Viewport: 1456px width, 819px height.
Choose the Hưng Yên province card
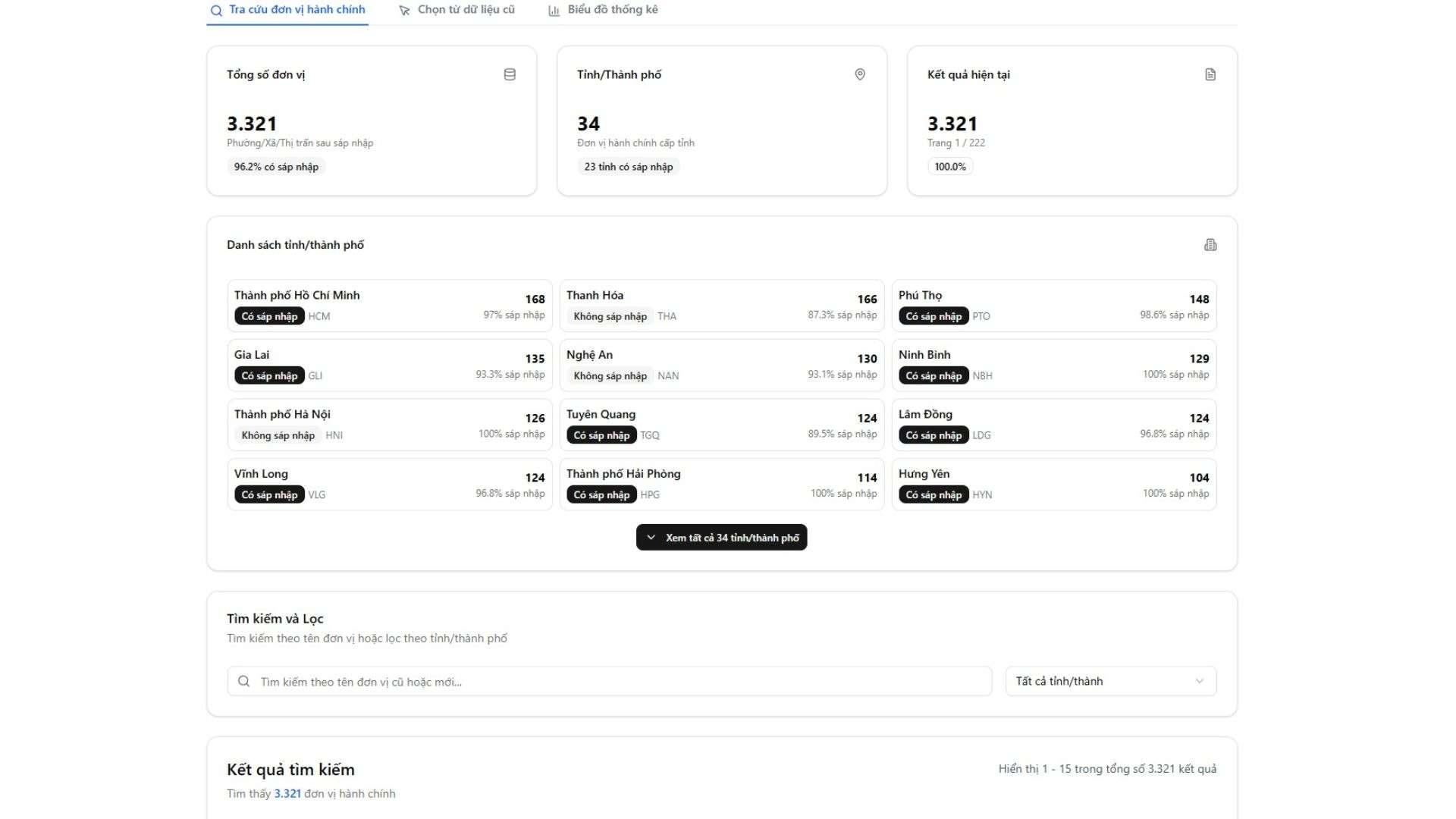(1053, 484)
